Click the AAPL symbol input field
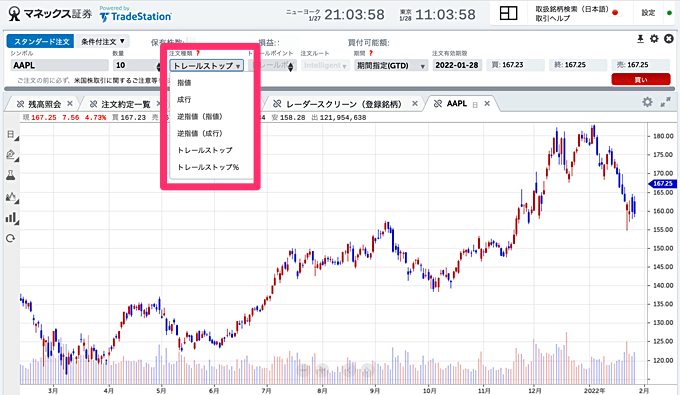 59,65
